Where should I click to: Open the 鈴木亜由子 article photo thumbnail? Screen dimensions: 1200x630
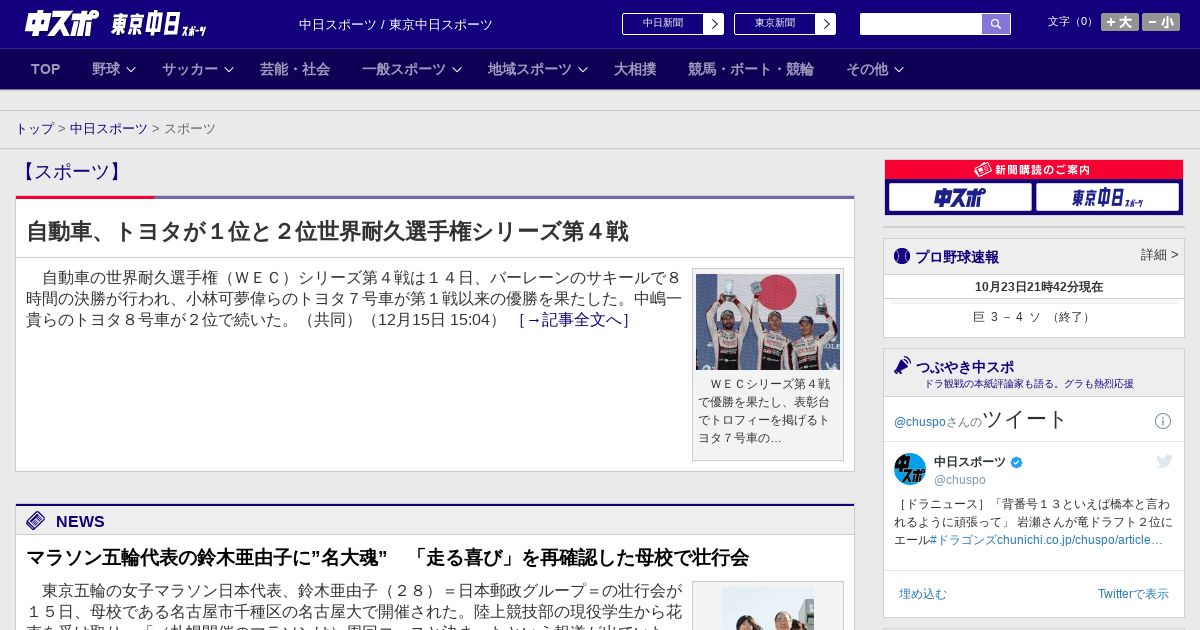(x=768, y=608)
